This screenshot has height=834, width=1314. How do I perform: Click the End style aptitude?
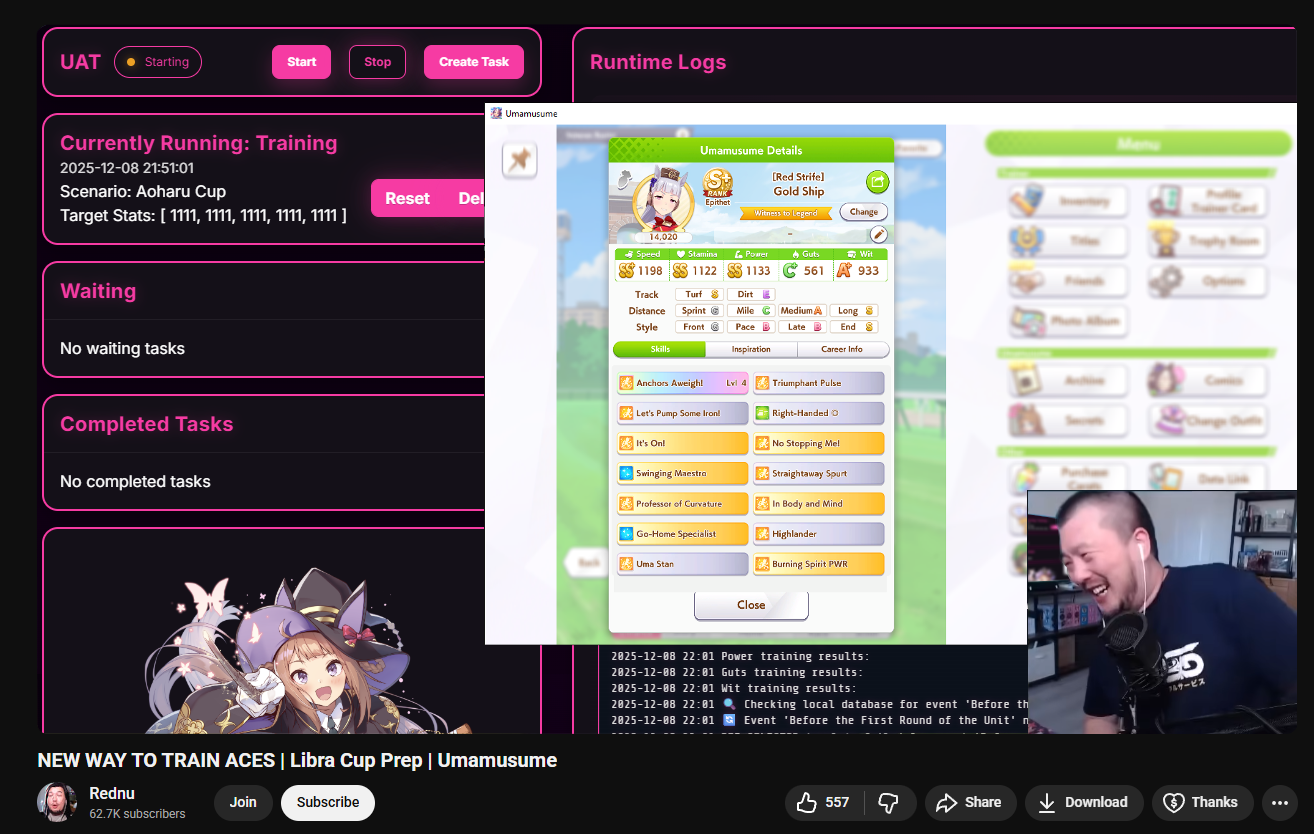[x=853, y=327]
